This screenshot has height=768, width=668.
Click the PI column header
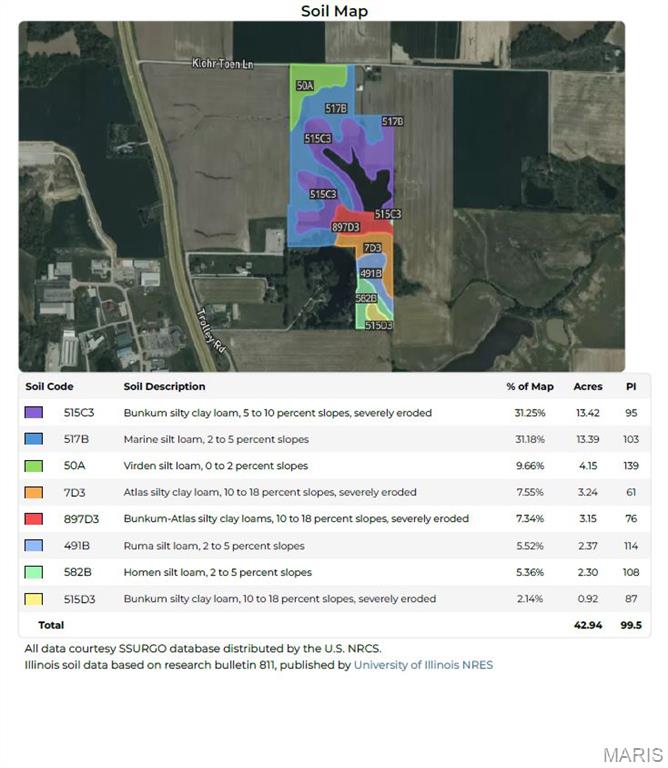(x=631, y=386)
